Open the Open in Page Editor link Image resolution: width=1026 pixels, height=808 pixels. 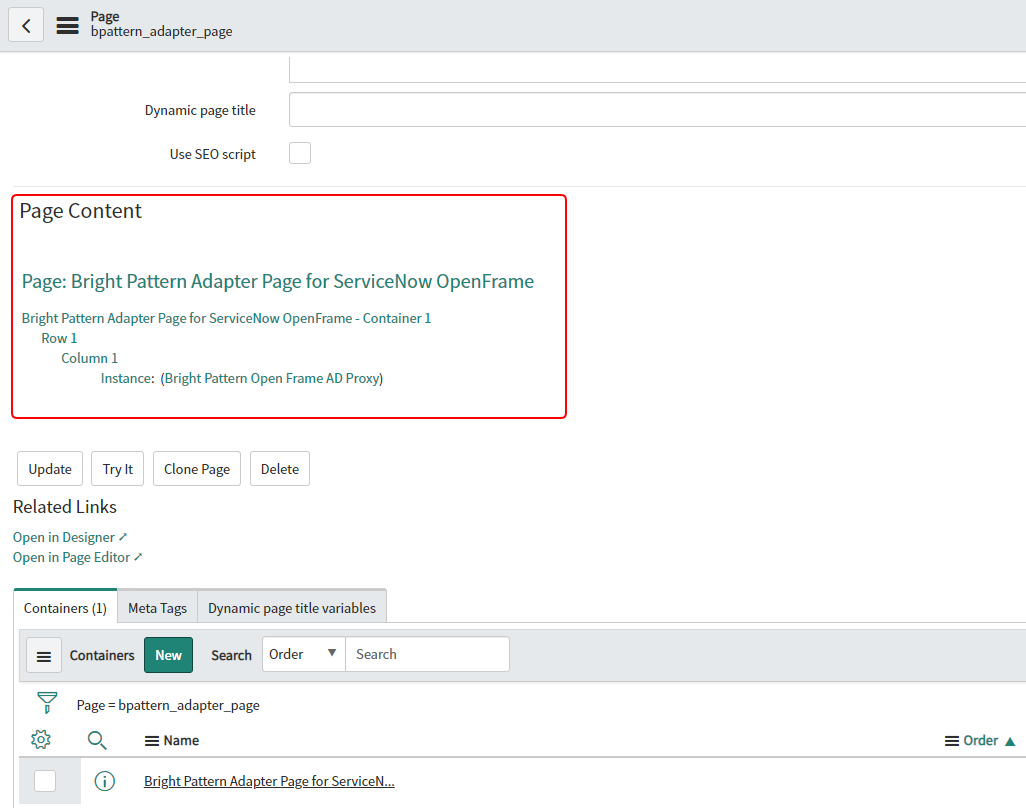coord(77,557)
